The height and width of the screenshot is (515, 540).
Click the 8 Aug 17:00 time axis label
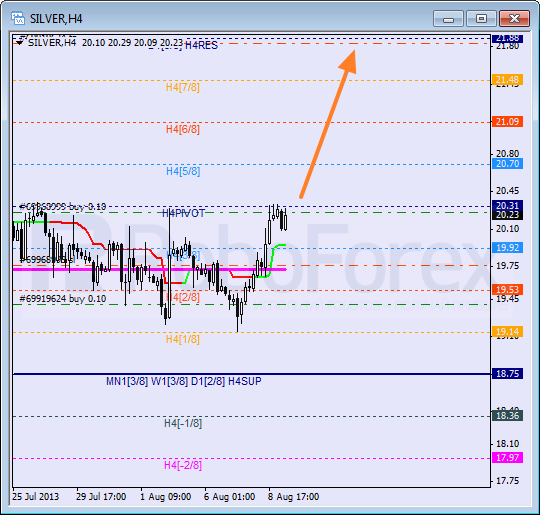pyautogui.click(x=293, y=497)
